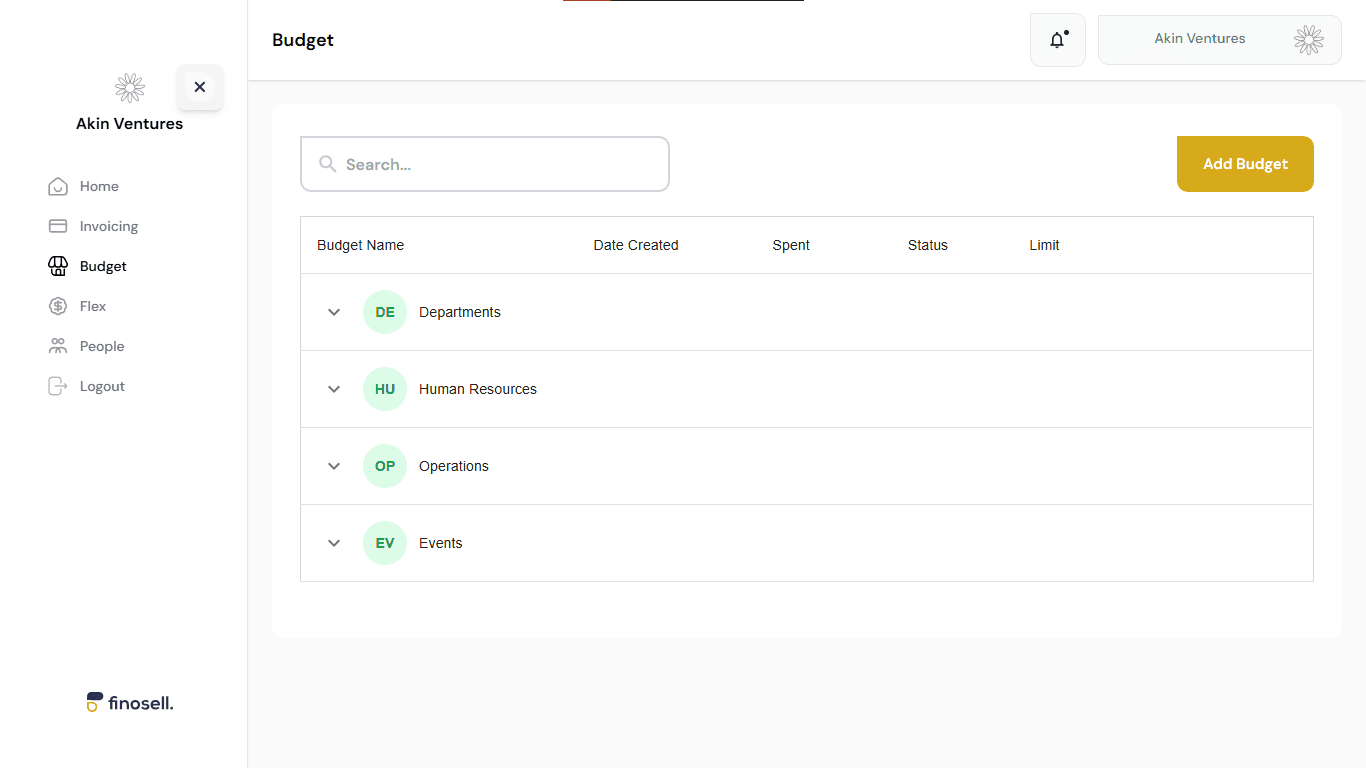Click the Invoicing card icon

(x=58, y=226)
